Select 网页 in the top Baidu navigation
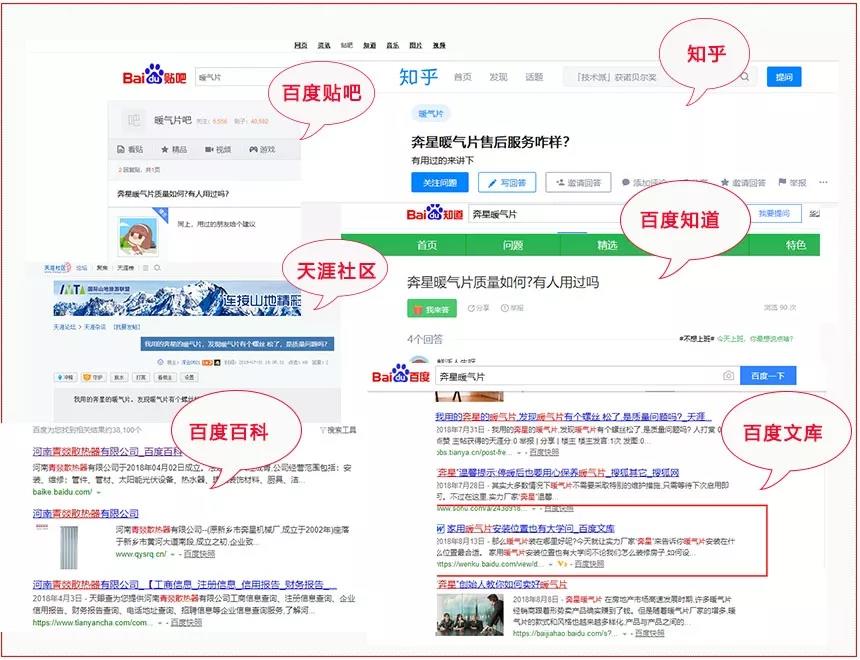 click(301, 46)
